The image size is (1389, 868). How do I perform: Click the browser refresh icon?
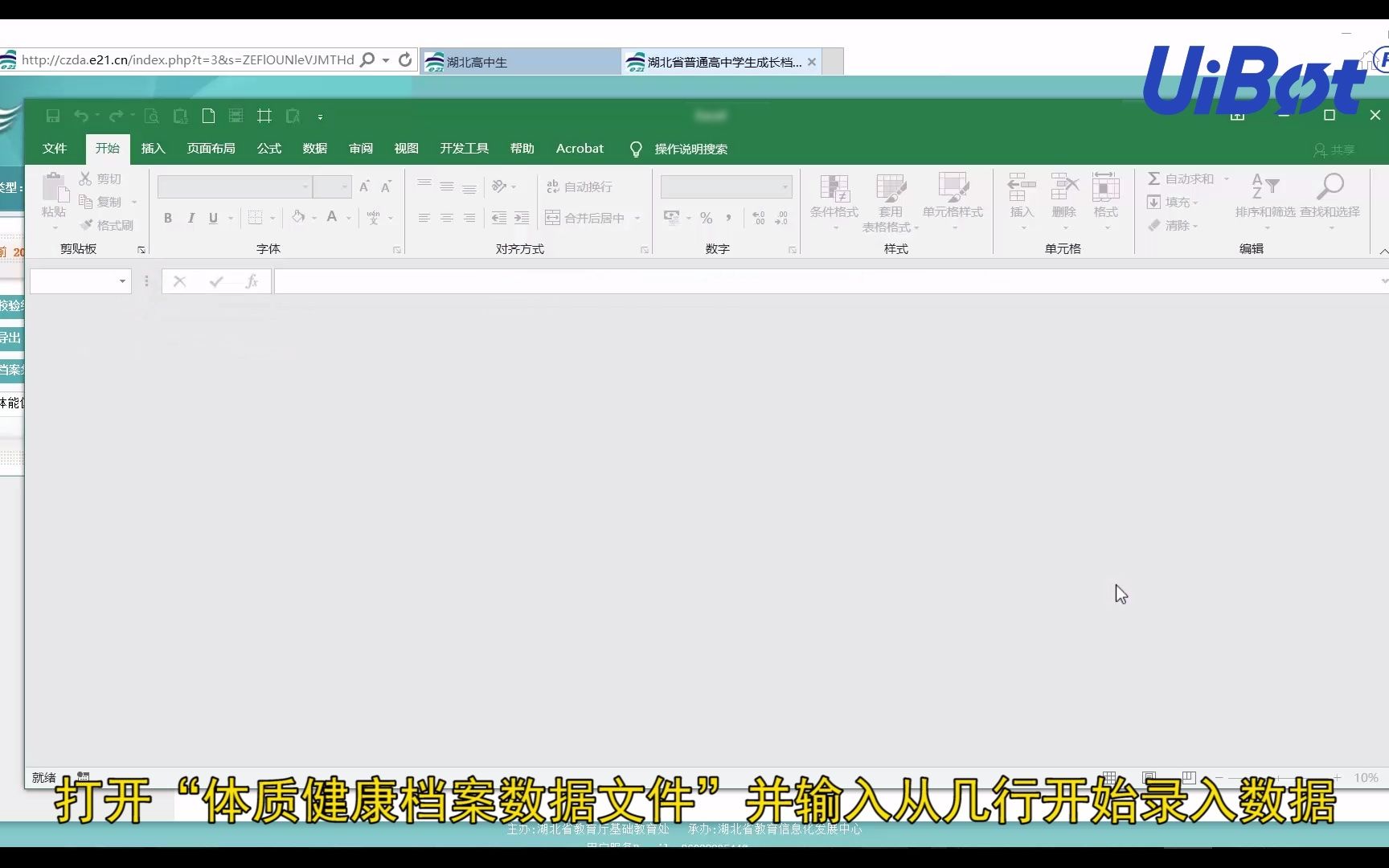pyautogui.click(x=405, y=59)
